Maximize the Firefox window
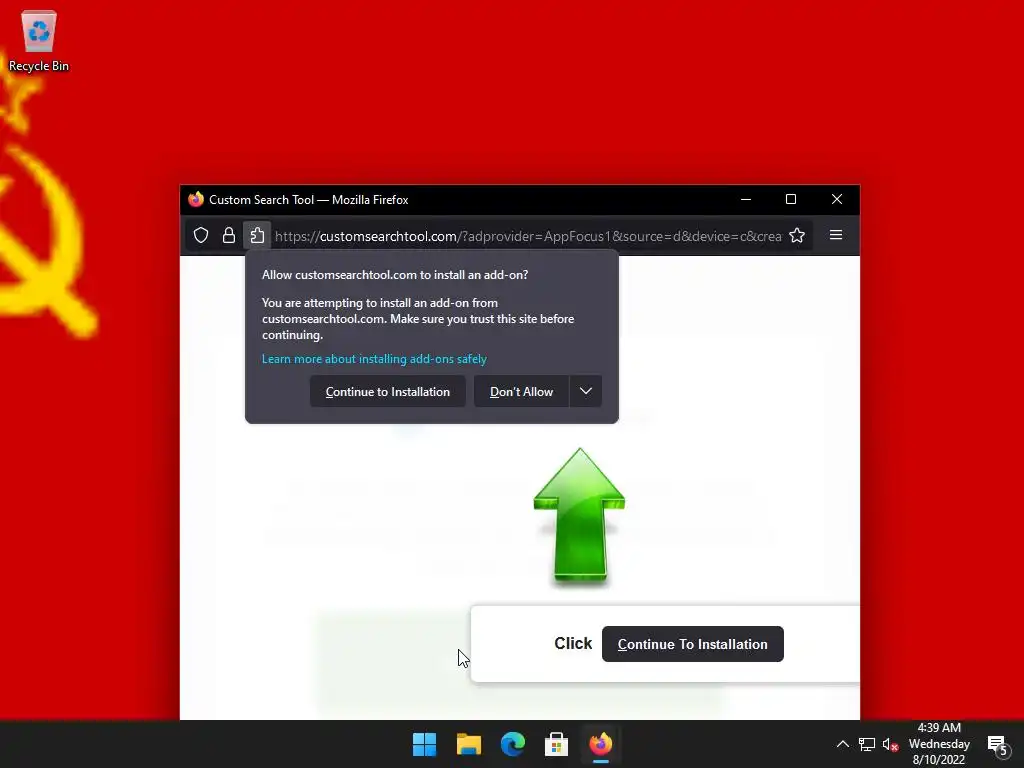 tap(791, 199)
